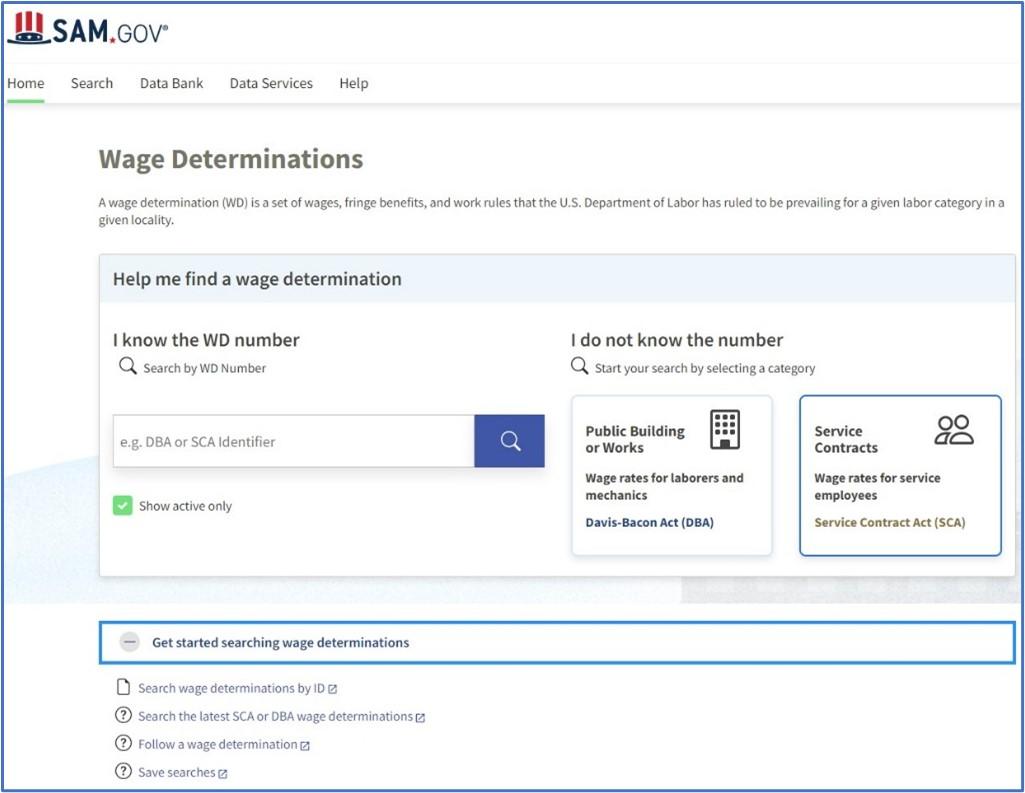This screenshot has height=793, width=1025.
Task: Select the Public Building or Works card
Action: (x=672, y=475)
